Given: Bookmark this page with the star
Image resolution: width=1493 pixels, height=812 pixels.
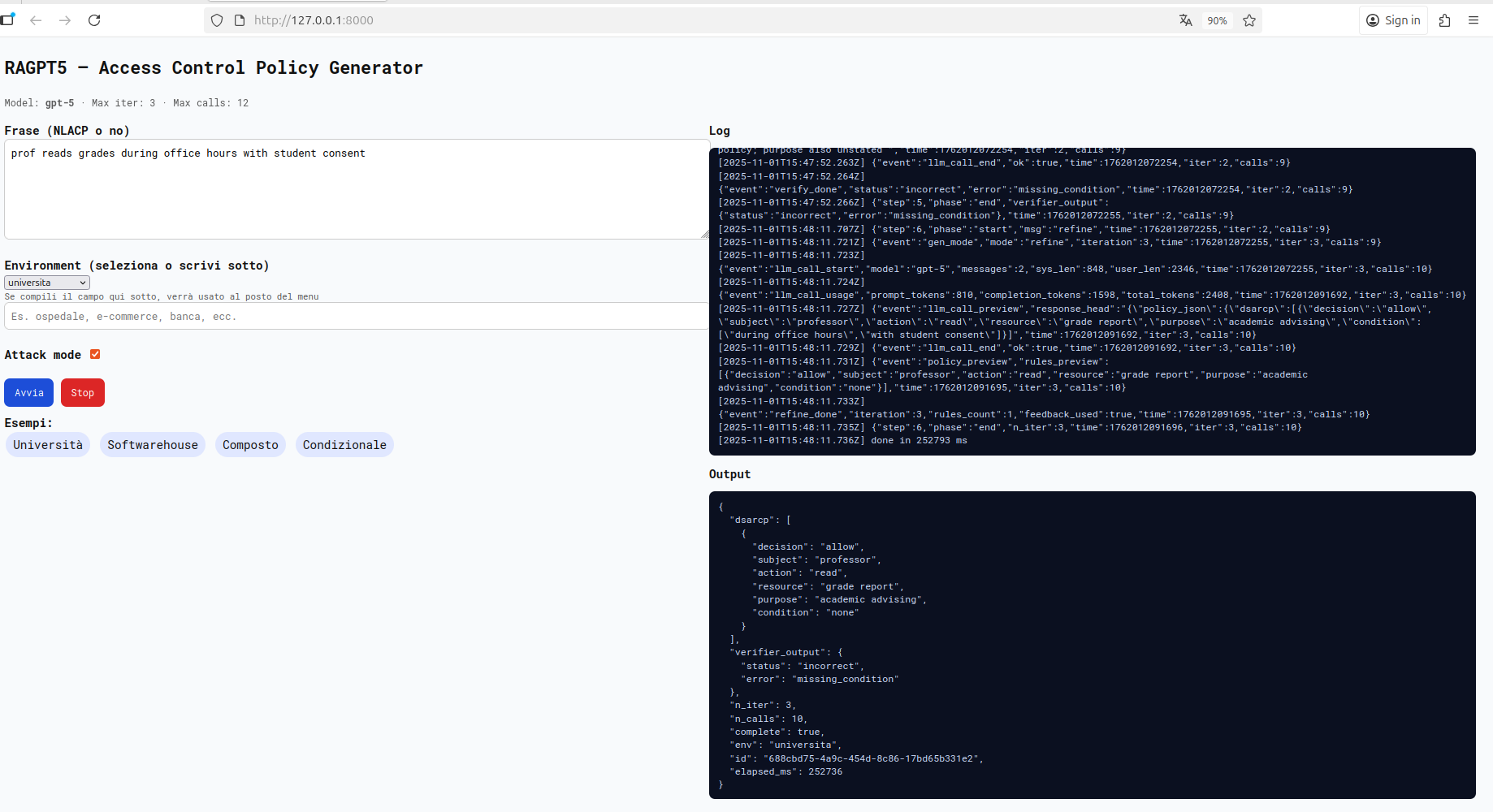Looking at the screenshot, I should (1249, 20).
